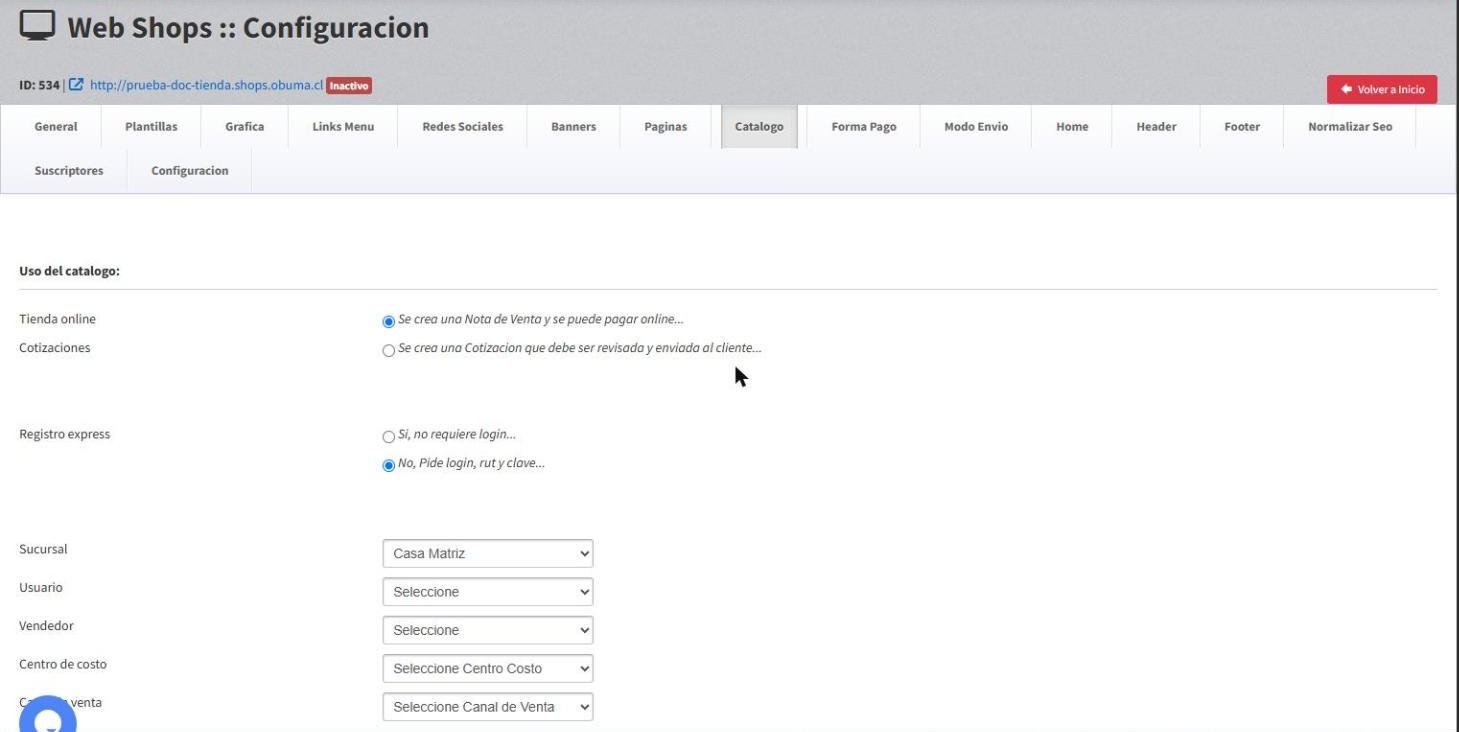Choose 'Si, no requiere login' radio
1459x732 pixels.
[388, 437]
